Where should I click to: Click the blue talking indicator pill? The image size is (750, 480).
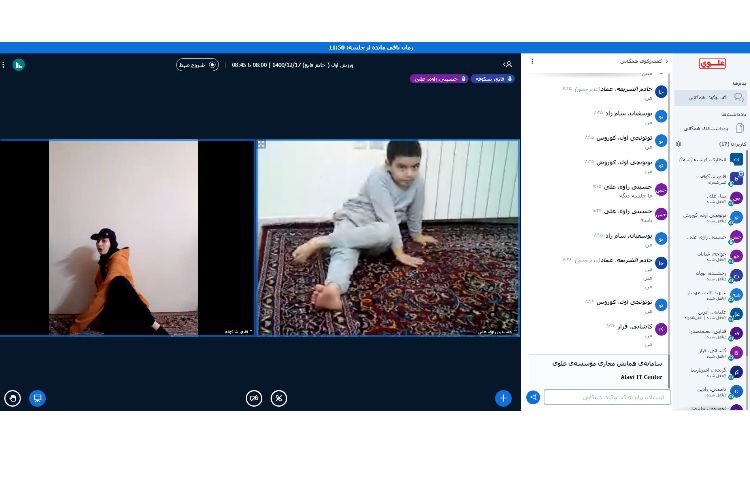(493, 78)
